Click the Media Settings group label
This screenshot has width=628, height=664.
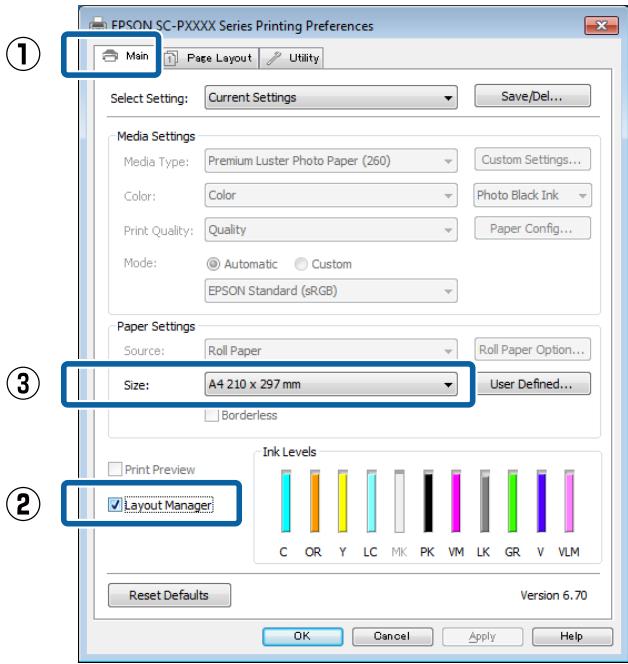(156, 136)
